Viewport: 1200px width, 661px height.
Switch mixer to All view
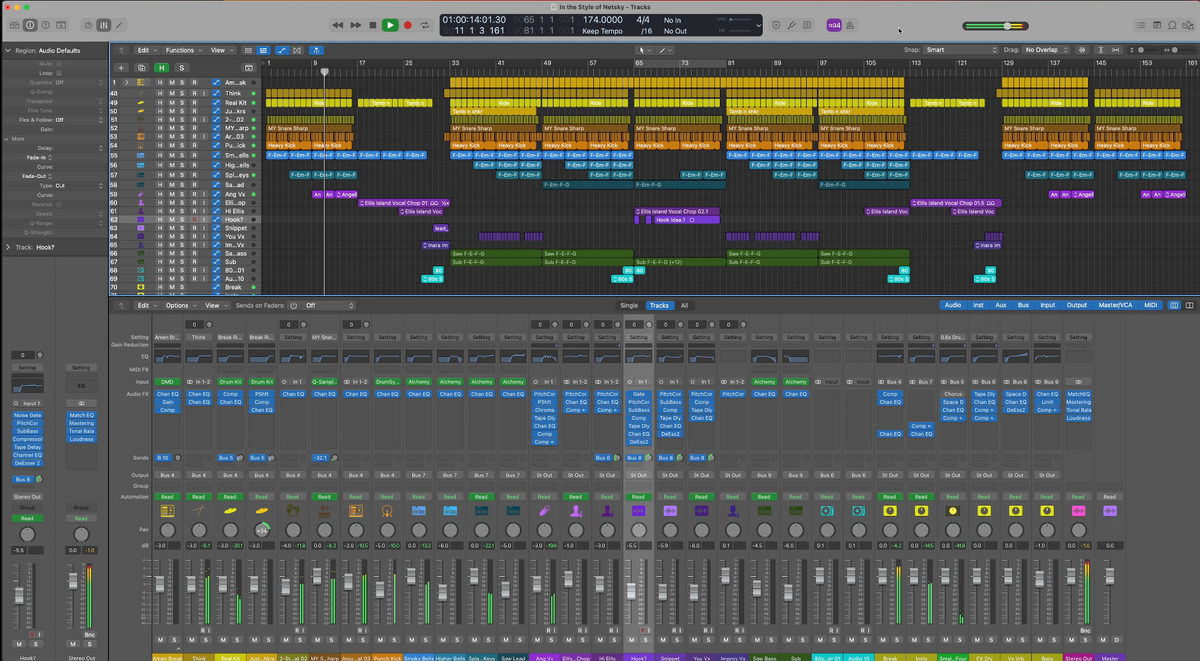tap(684, 305)
